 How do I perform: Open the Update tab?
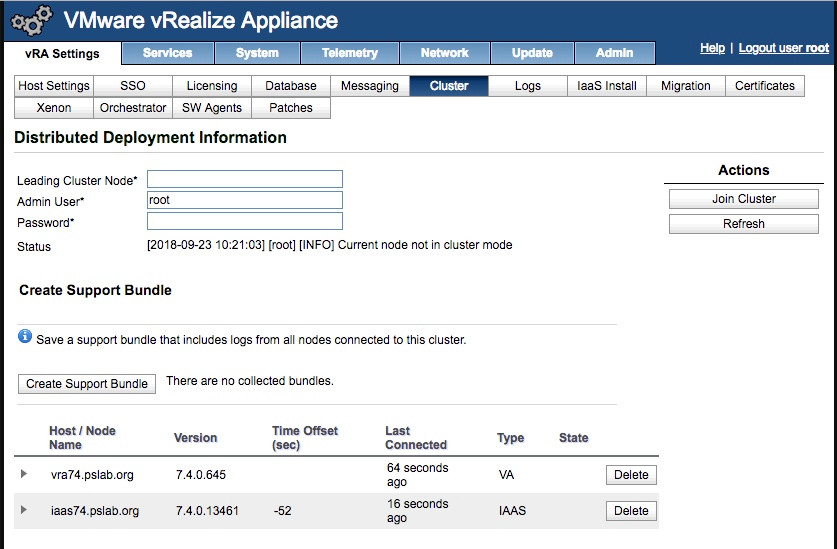532,53
